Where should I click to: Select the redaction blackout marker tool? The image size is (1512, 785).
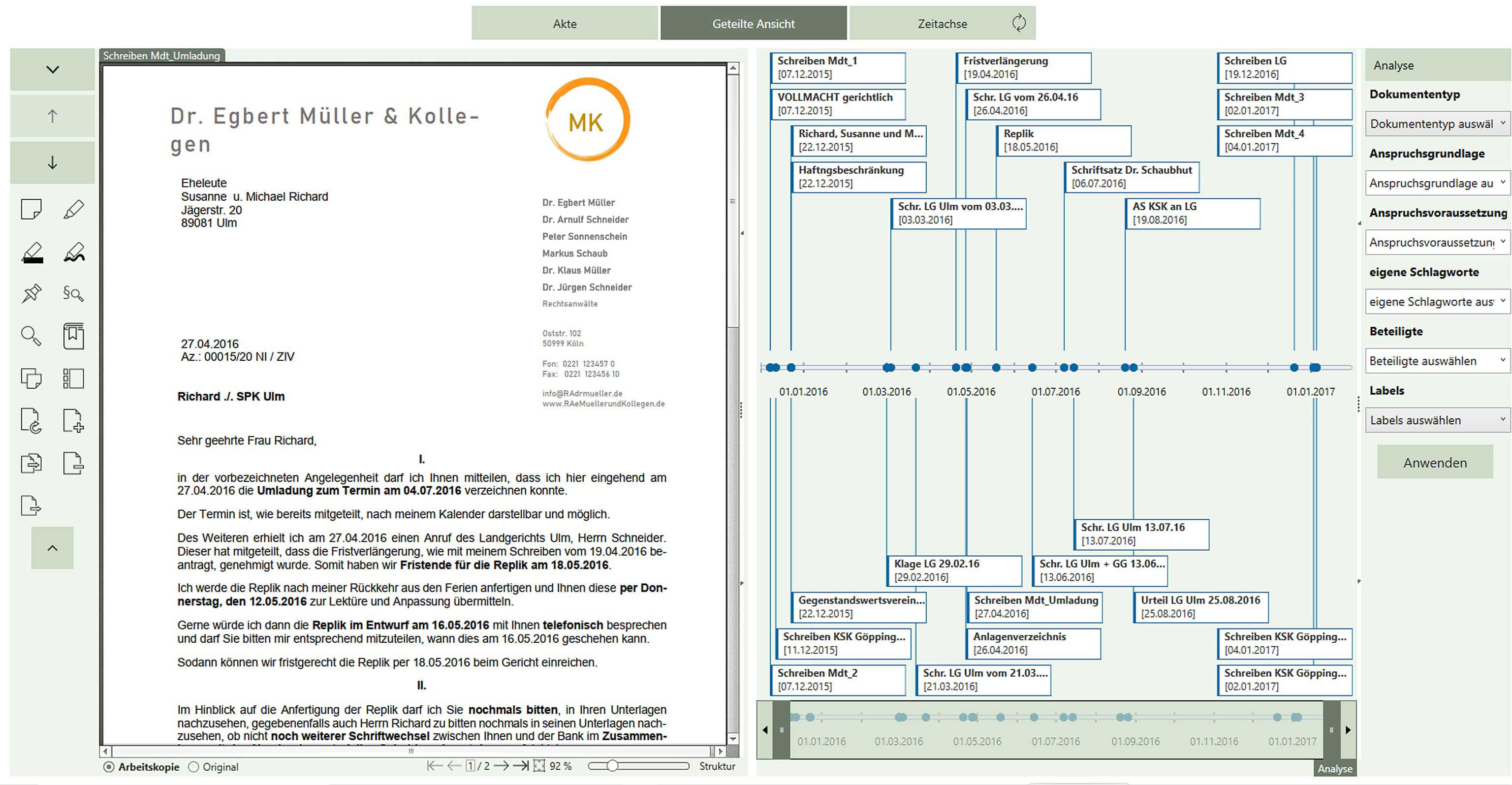31,252
